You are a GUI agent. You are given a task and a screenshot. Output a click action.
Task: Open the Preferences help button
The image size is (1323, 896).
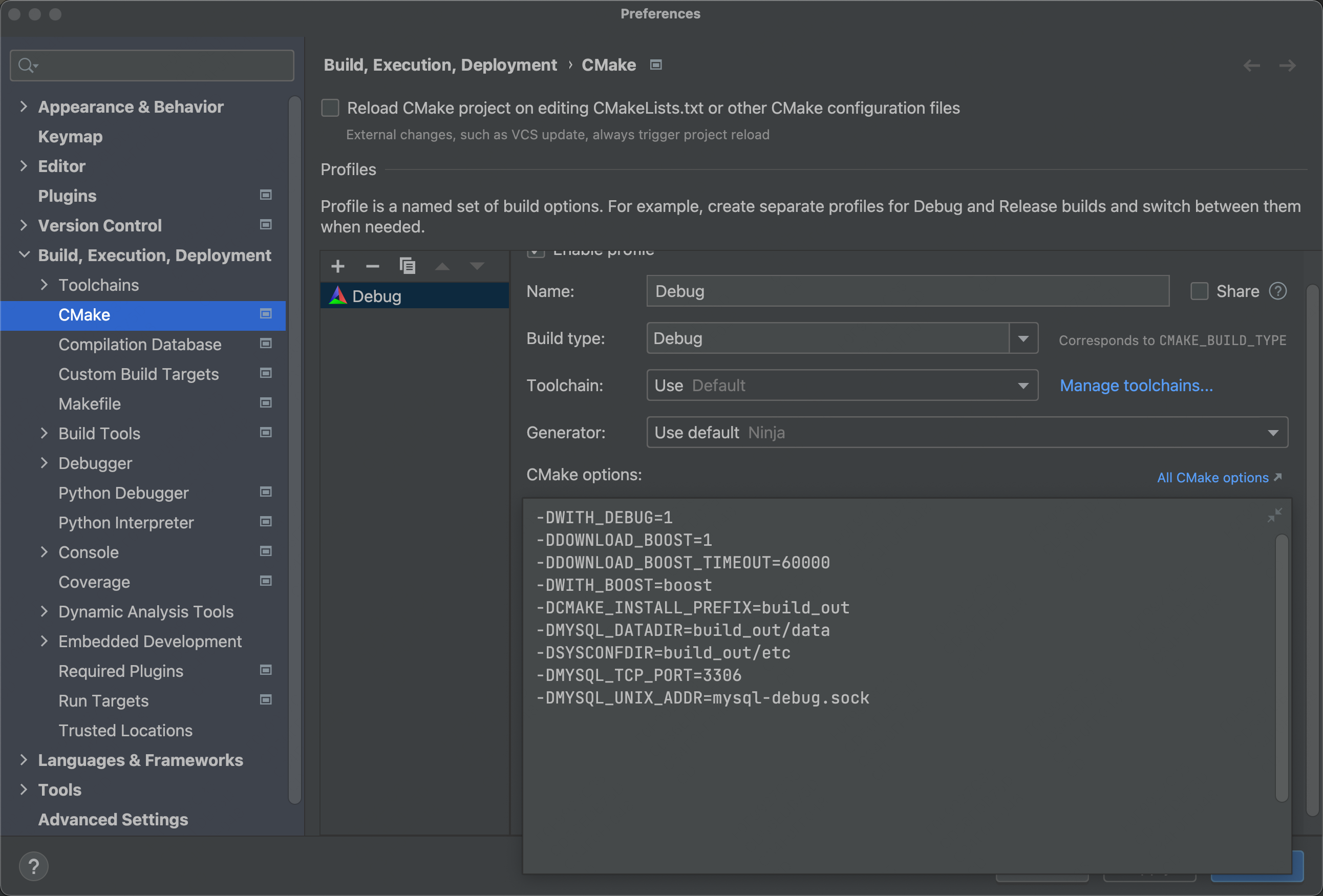click(x=34, y=866)
